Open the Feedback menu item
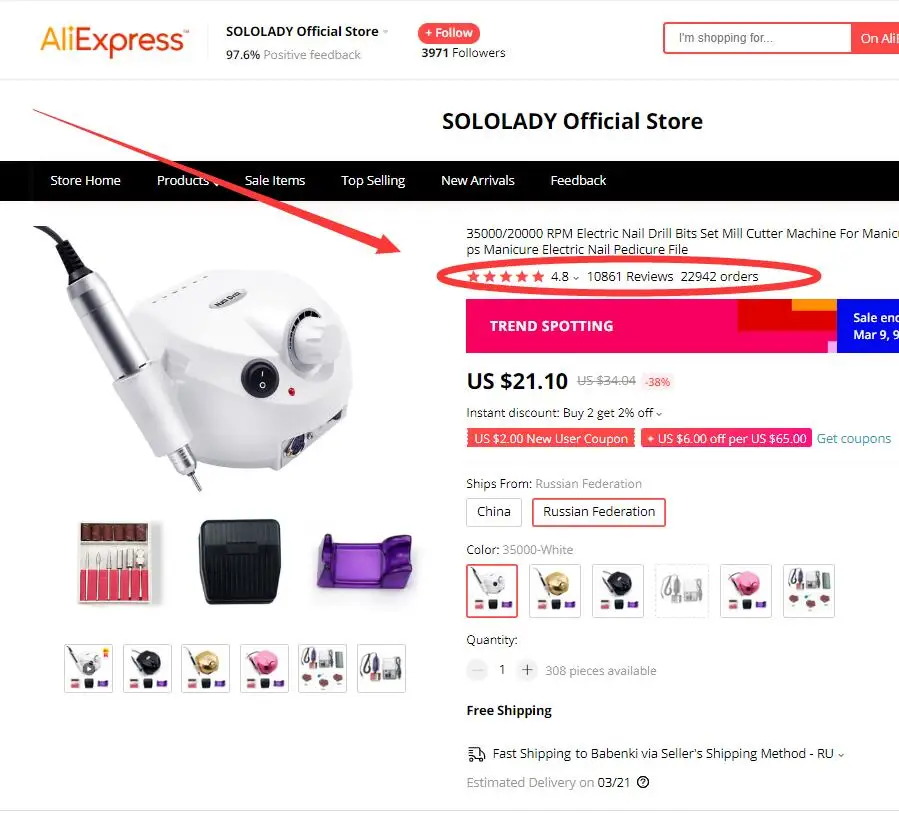899x814 pixels. [578, 181]
